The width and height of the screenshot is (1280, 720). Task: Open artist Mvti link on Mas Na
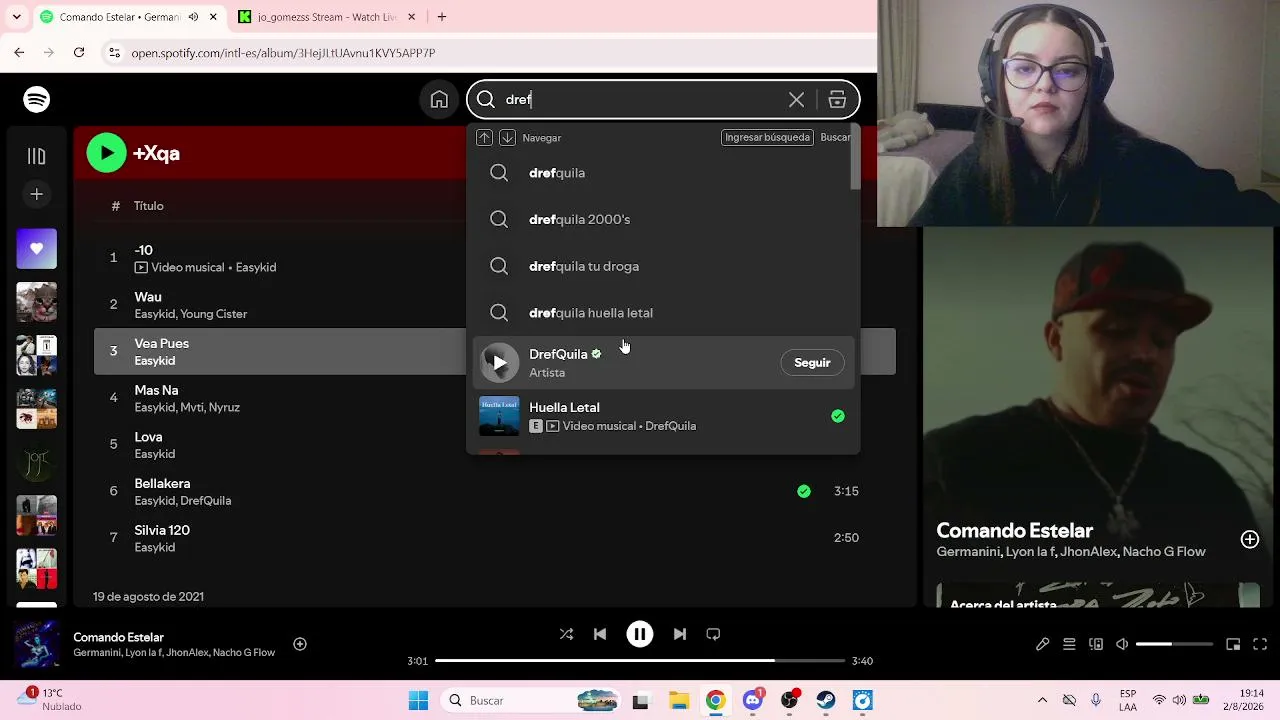click(x=192, y=408)
